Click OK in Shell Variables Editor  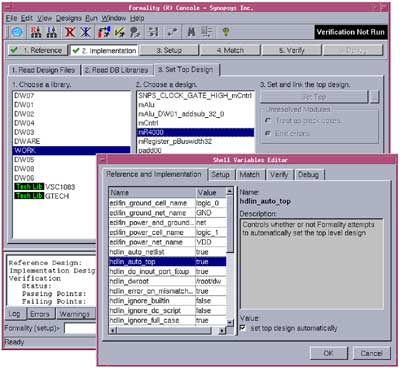click(329, 353)
